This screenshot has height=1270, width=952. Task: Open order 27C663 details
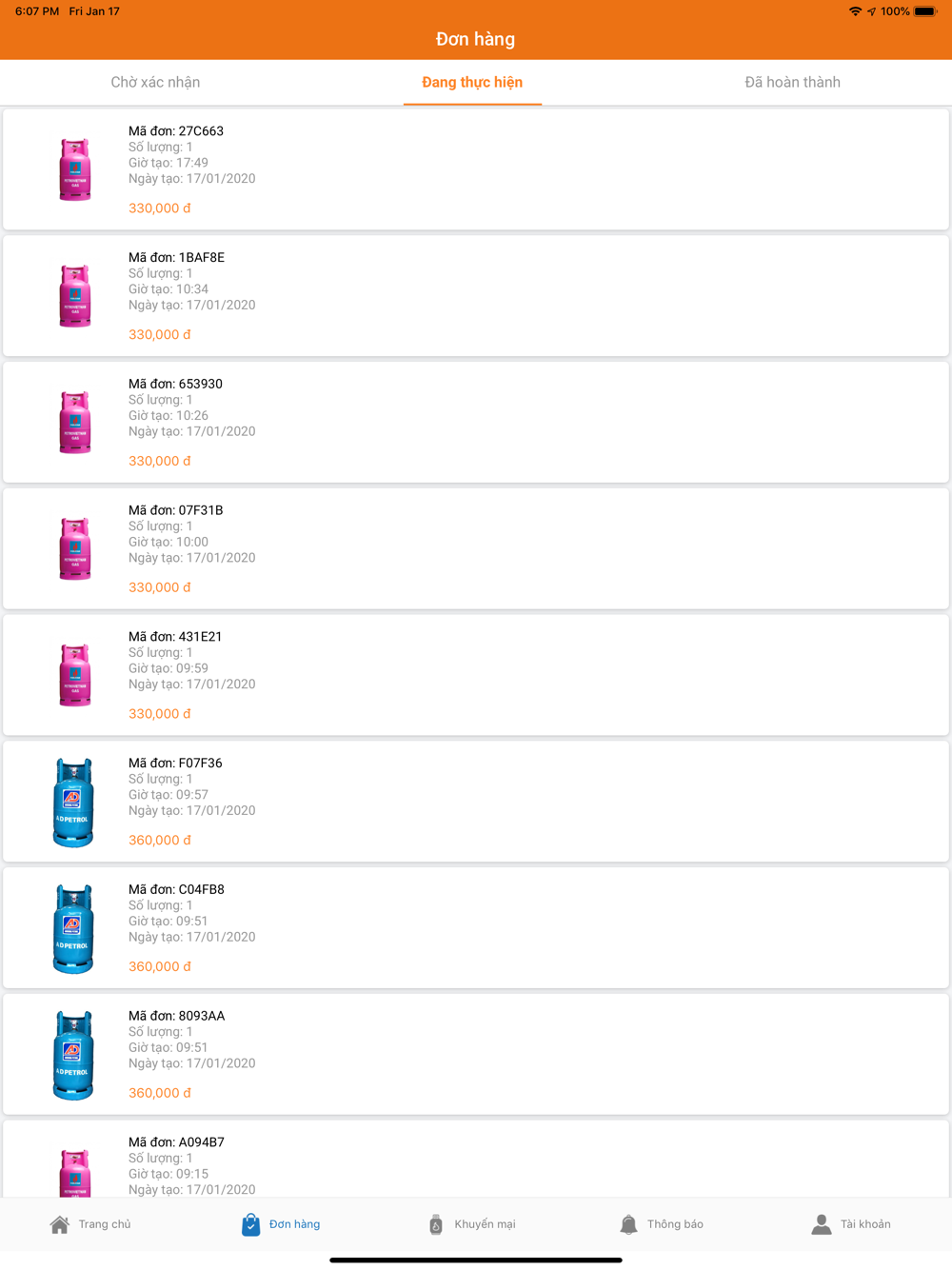pos(476,169)
